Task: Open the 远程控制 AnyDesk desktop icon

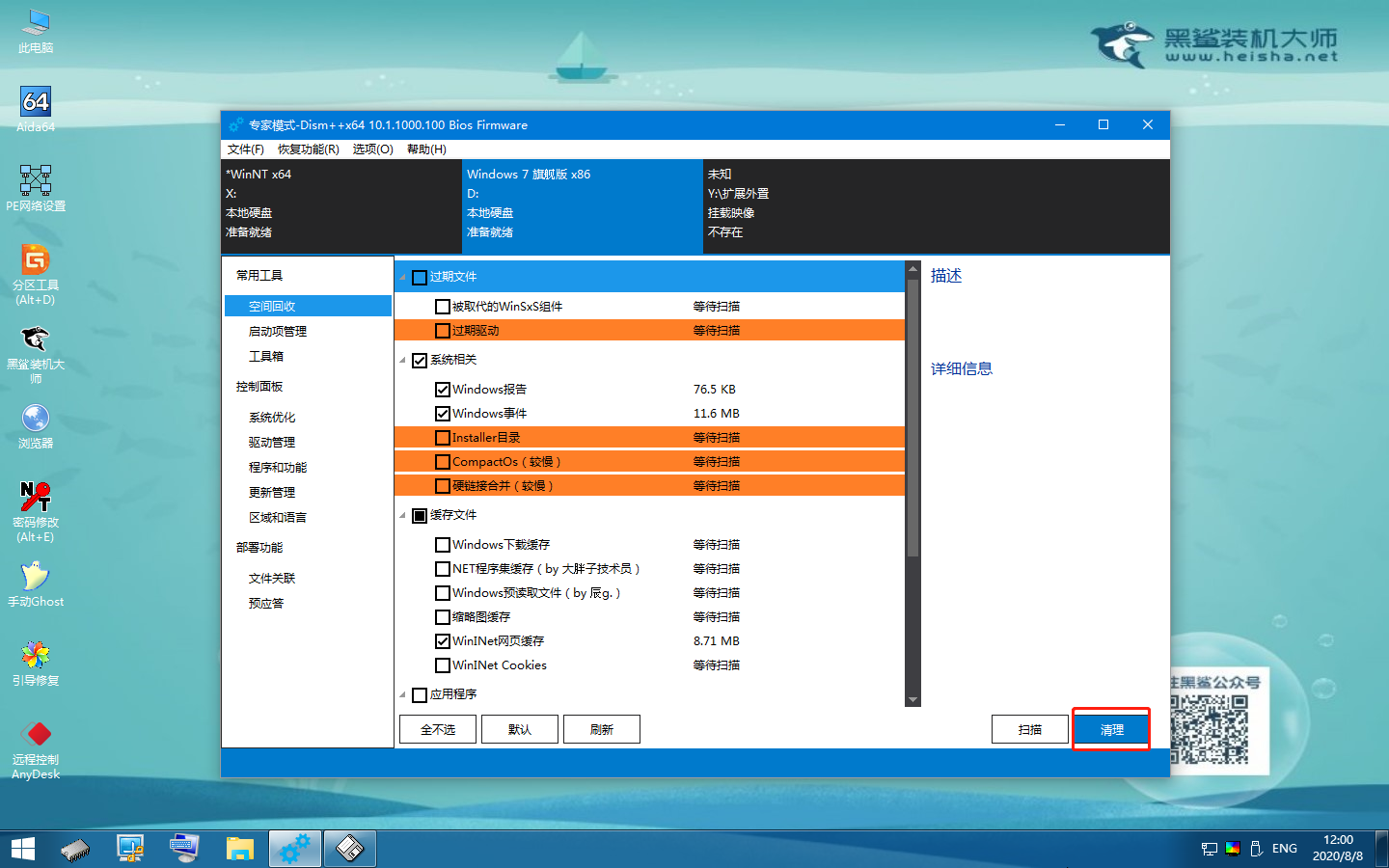Action: tap(36, 749)
